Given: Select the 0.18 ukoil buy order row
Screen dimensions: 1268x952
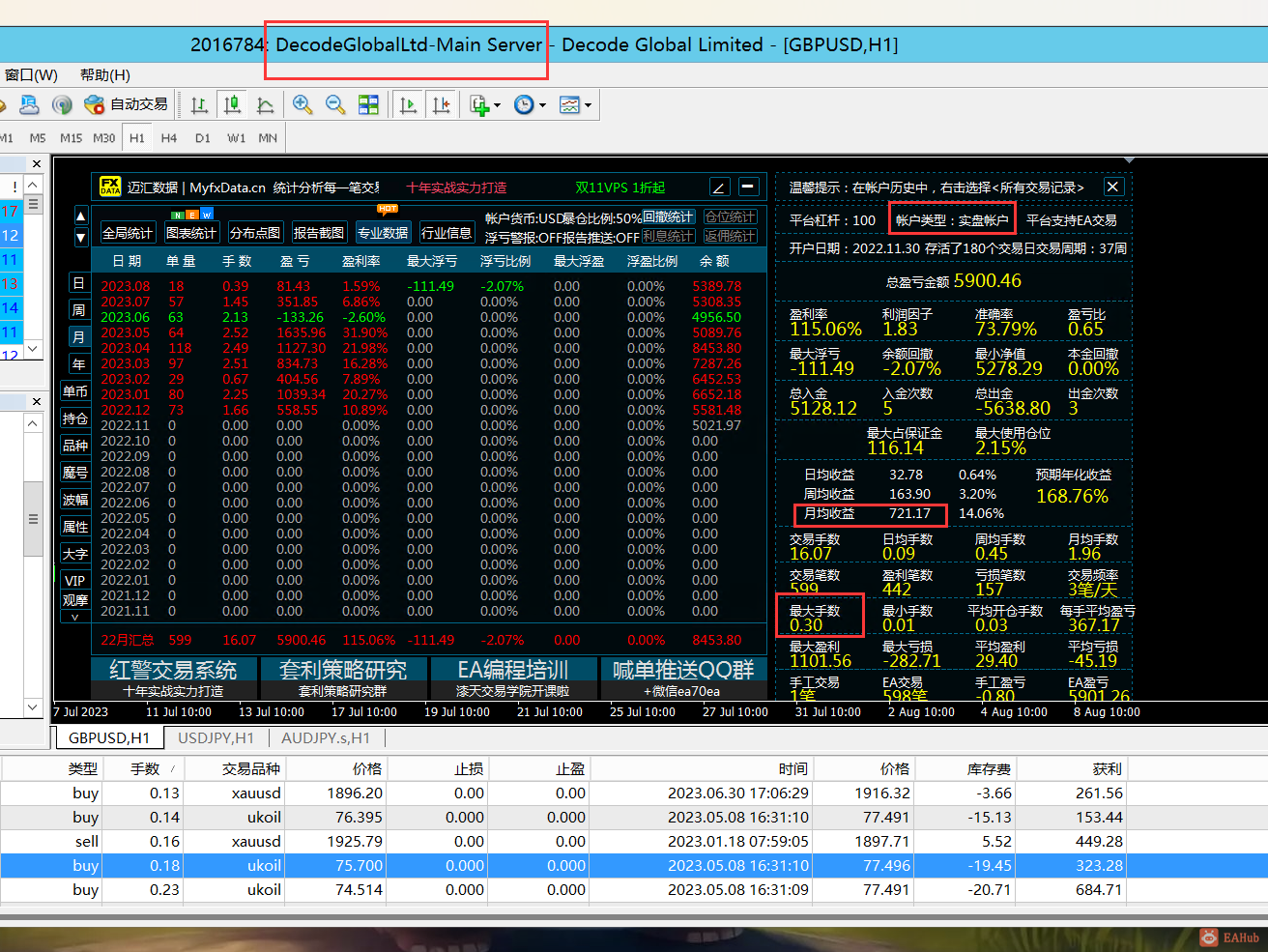Looking at the screenshot, I should tap(580, 865).
